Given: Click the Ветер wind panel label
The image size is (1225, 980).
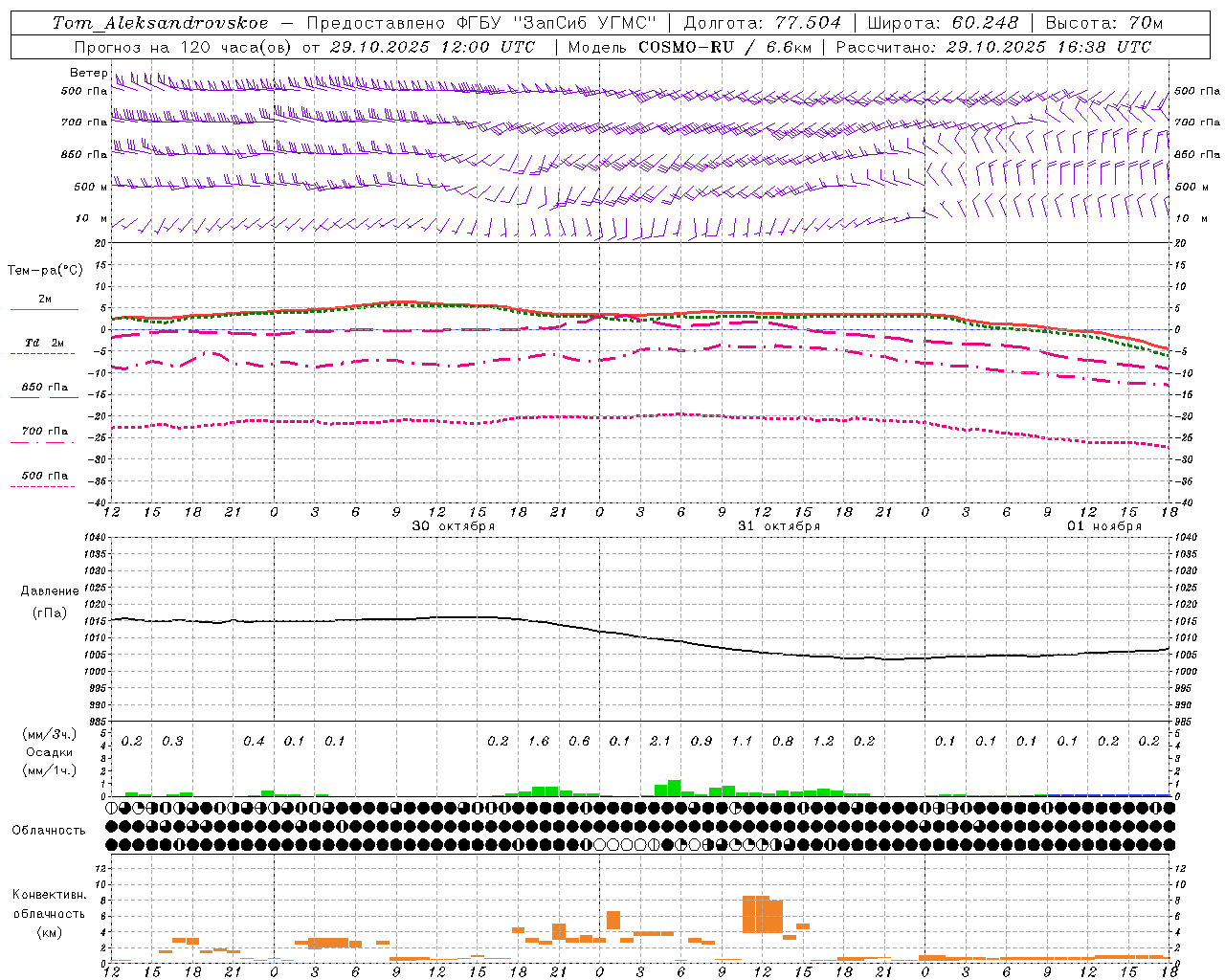Looking at the screenshot, I should tap(89, 73).
